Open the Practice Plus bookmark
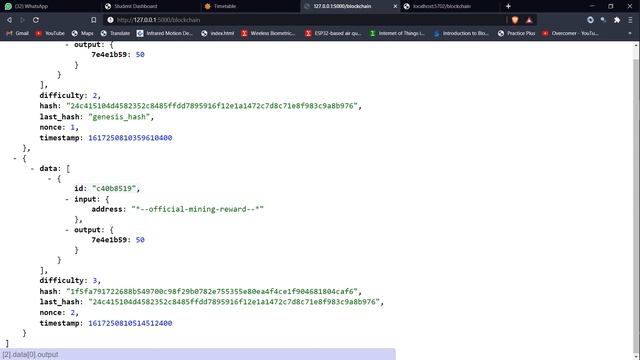This screenshot has width=640, height=360. [x=516, y=33]
